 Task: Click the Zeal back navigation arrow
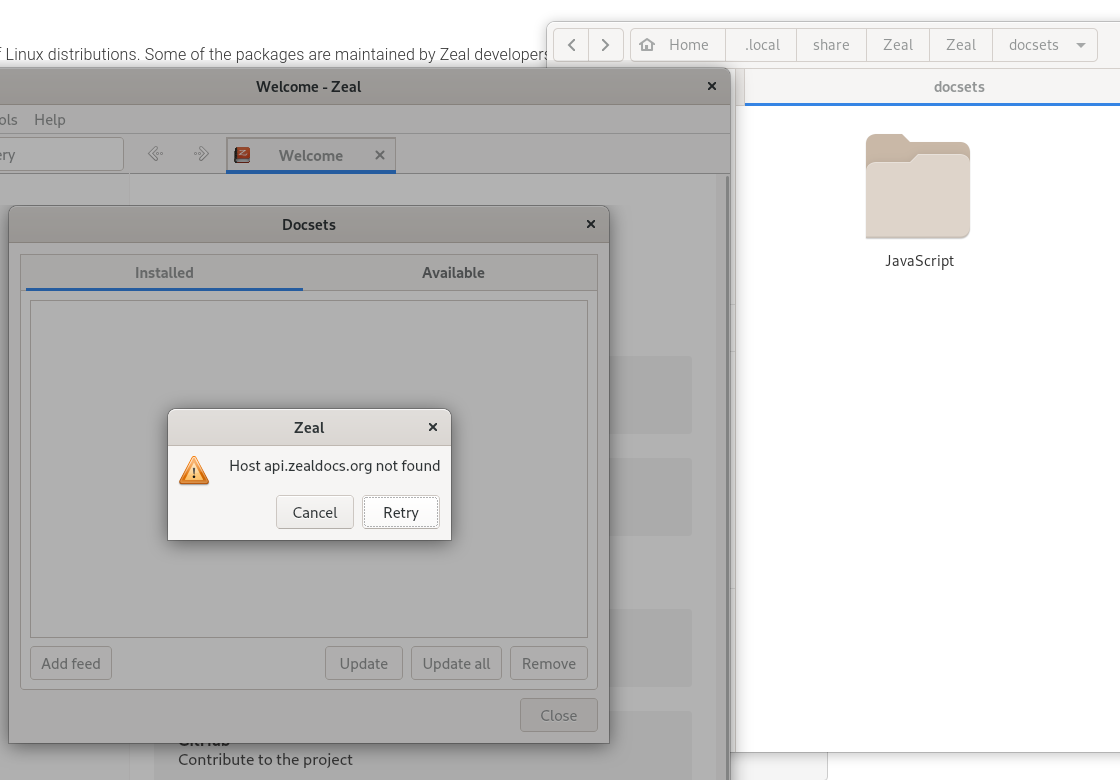155,153
